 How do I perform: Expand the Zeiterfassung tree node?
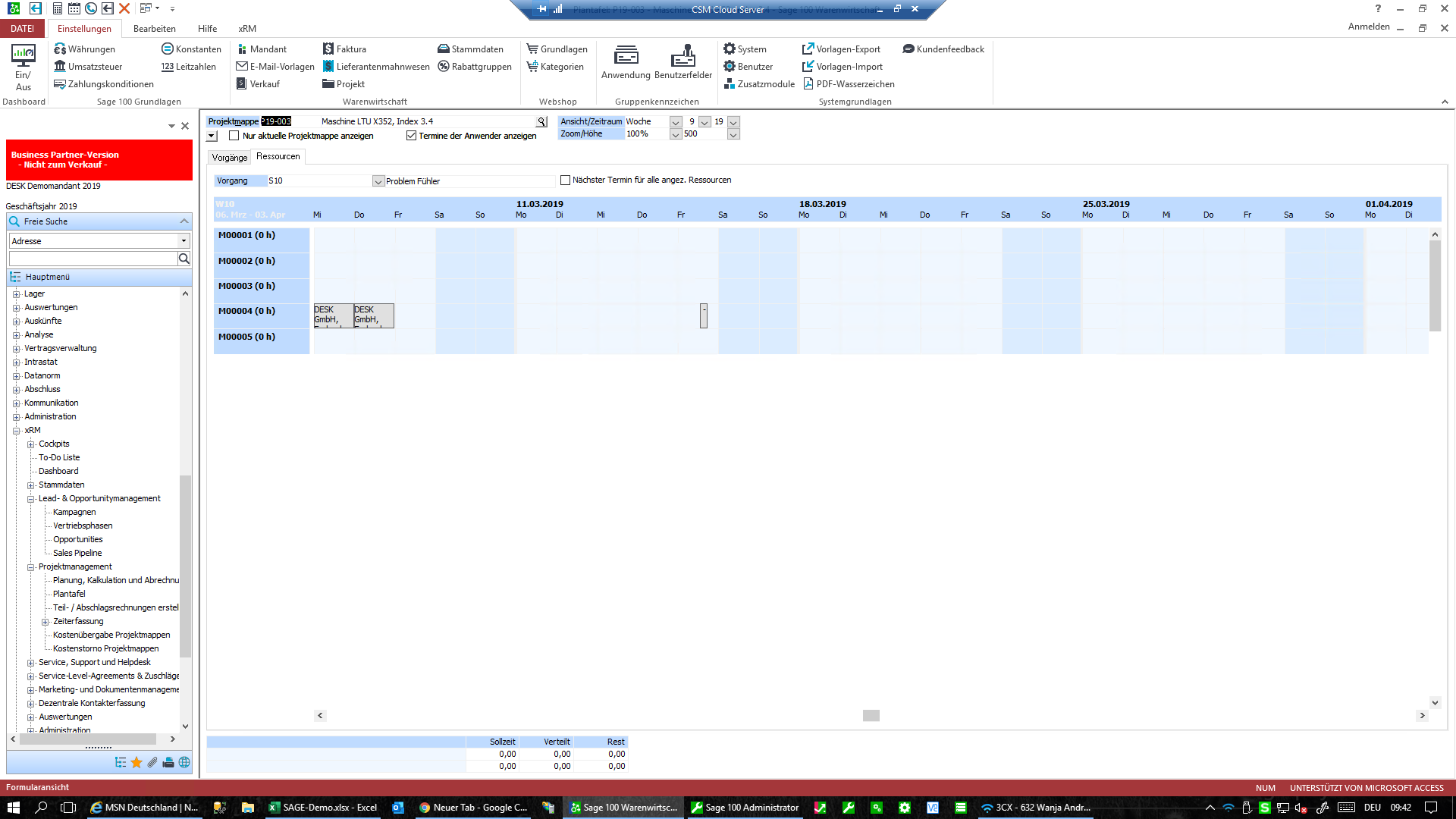[45, 622]
